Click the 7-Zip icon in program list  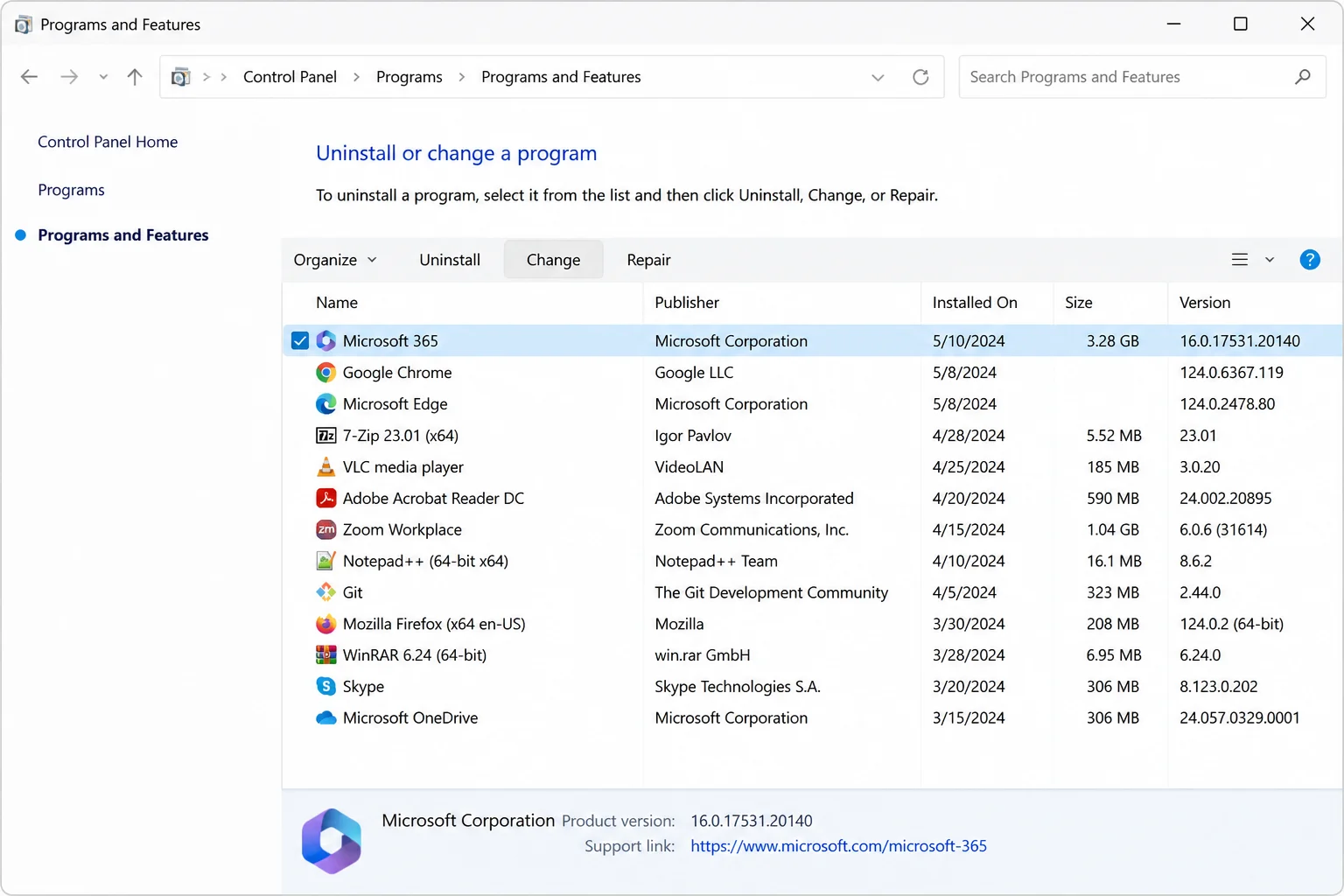click(x=326, y=436)
